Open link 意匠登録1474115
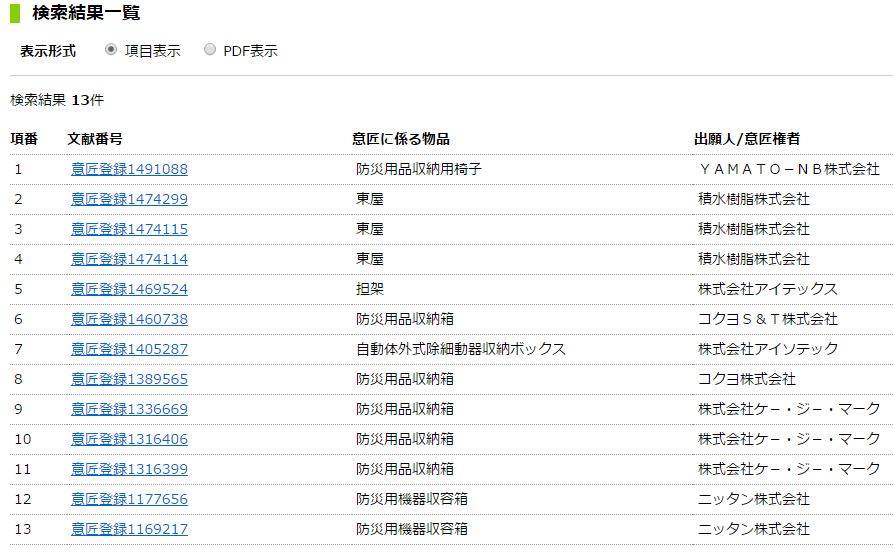This screenshot has width=893, height=556. pos(129,229)
